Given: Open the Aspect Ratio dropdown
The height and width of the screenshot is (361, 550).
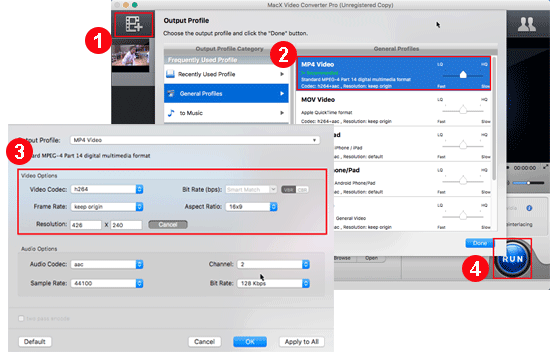Looking at the screenshot, I should coord(251,207).
